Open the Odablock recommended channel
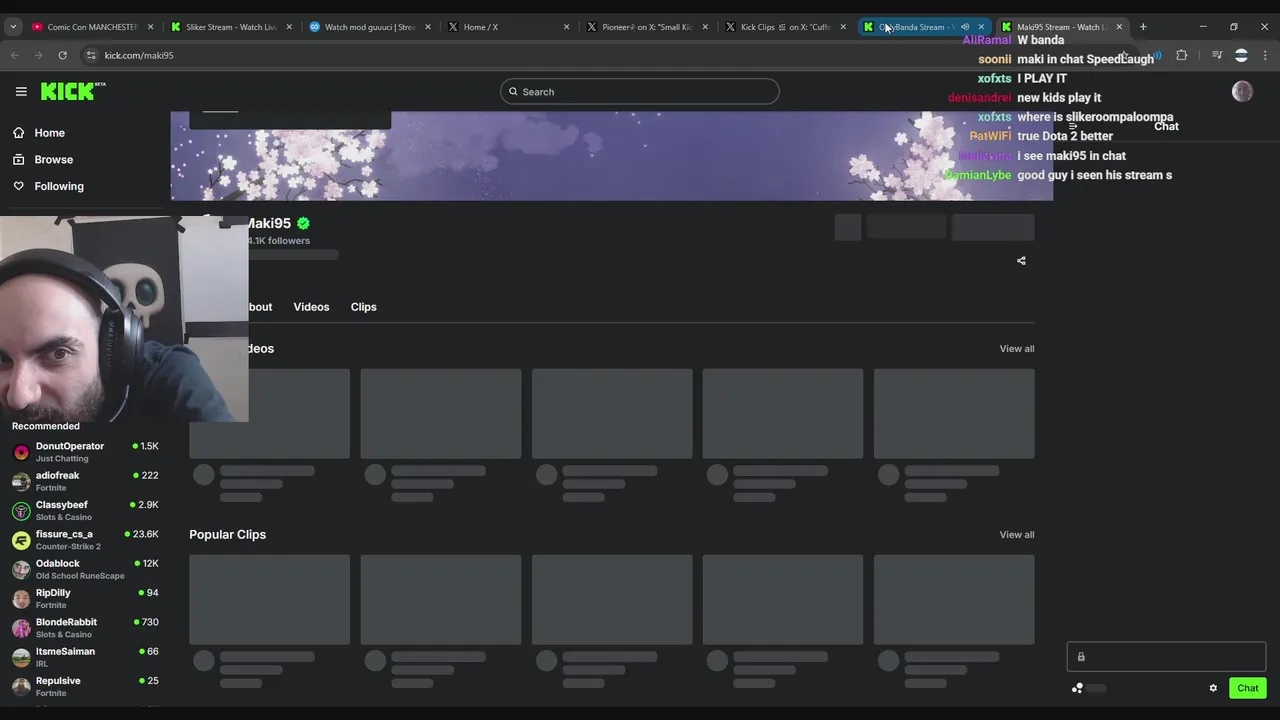This screenshot has width=1280, height=720. pyautogui.click(x=85, y=569)
